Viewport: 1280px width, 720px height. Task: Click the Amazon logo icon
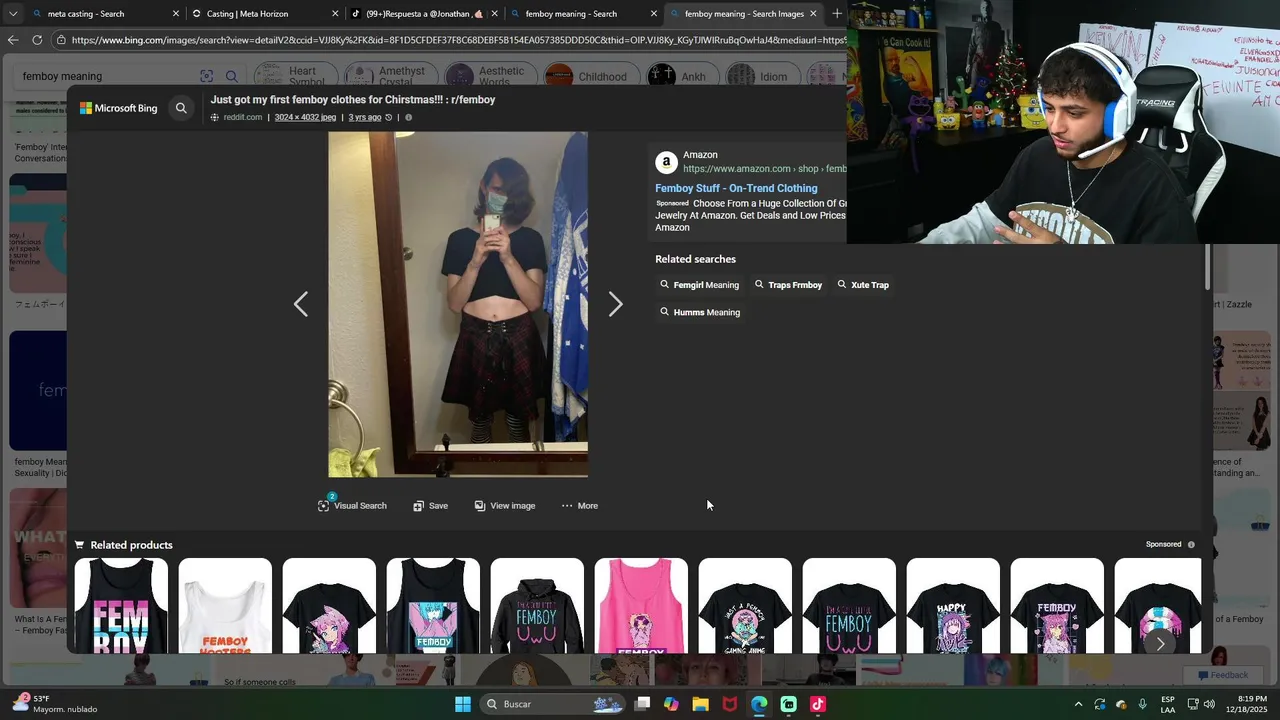(666, 162)
